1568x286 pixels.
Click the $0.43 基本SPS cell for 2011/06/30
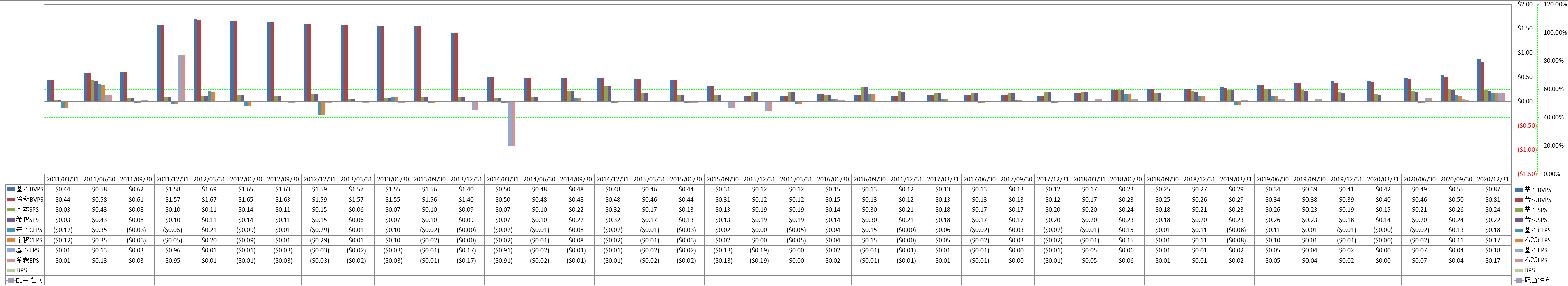coord(100,209)
